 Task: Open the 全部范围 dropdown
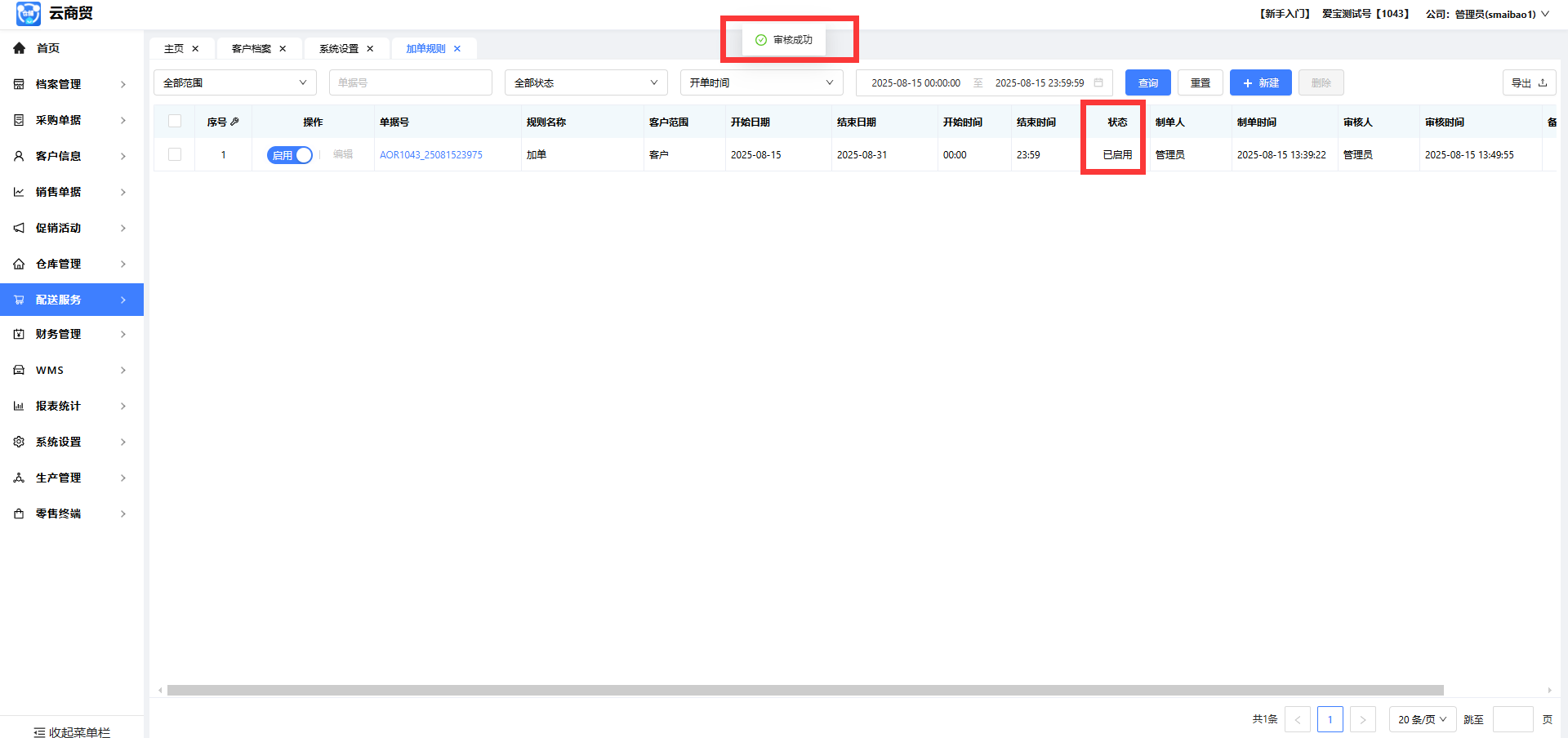point(234,82)
